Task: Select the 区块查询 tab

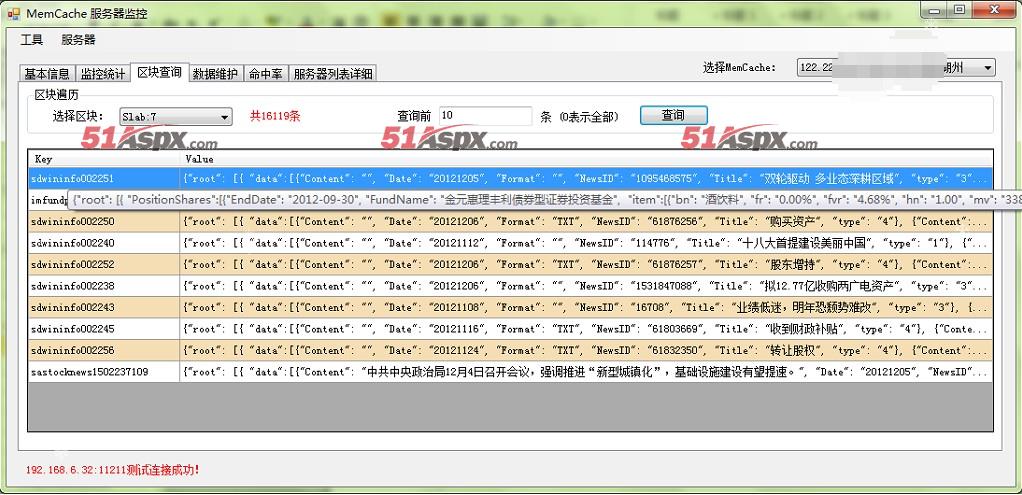Action: pyautogui.click(x=160, y=72)
